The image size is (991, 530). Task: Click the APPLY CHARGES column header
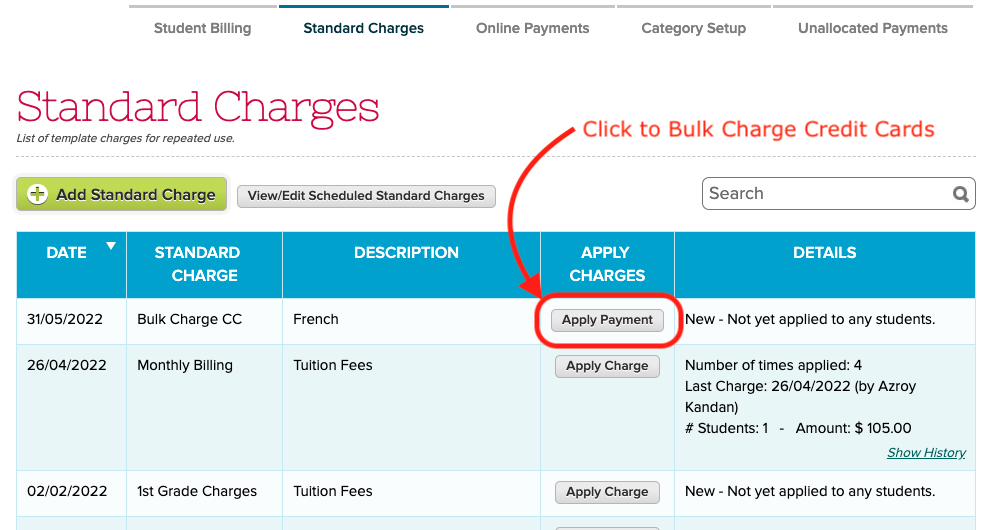coord(607,264)
